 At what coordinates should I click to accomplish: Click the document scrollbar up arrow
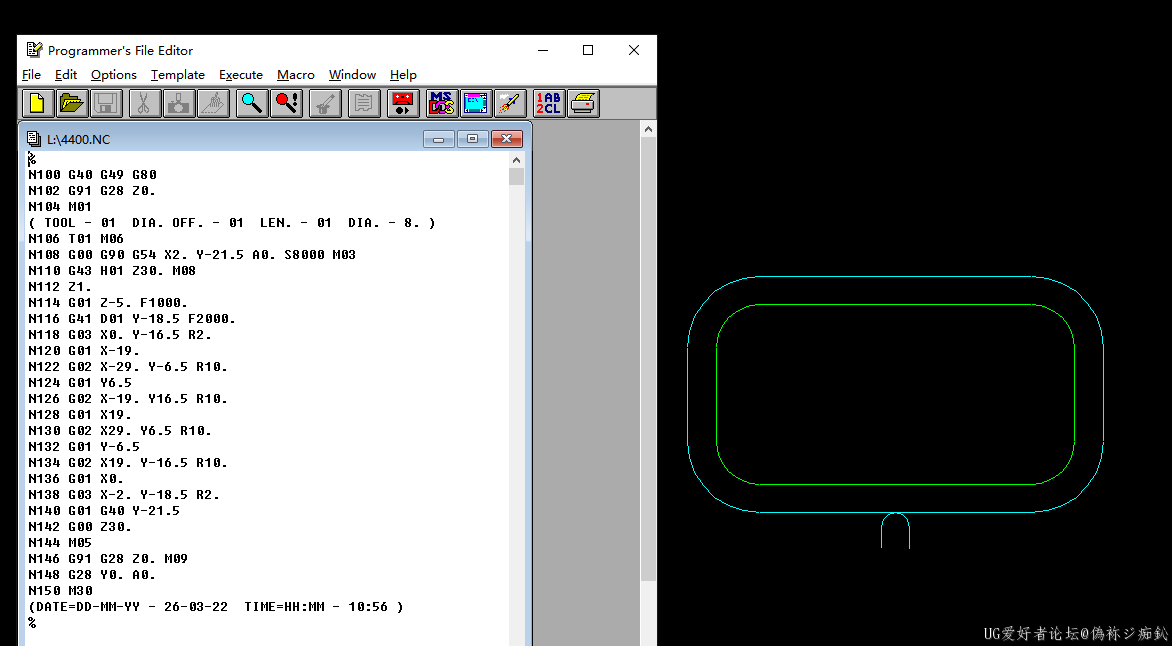coord(516,160)
